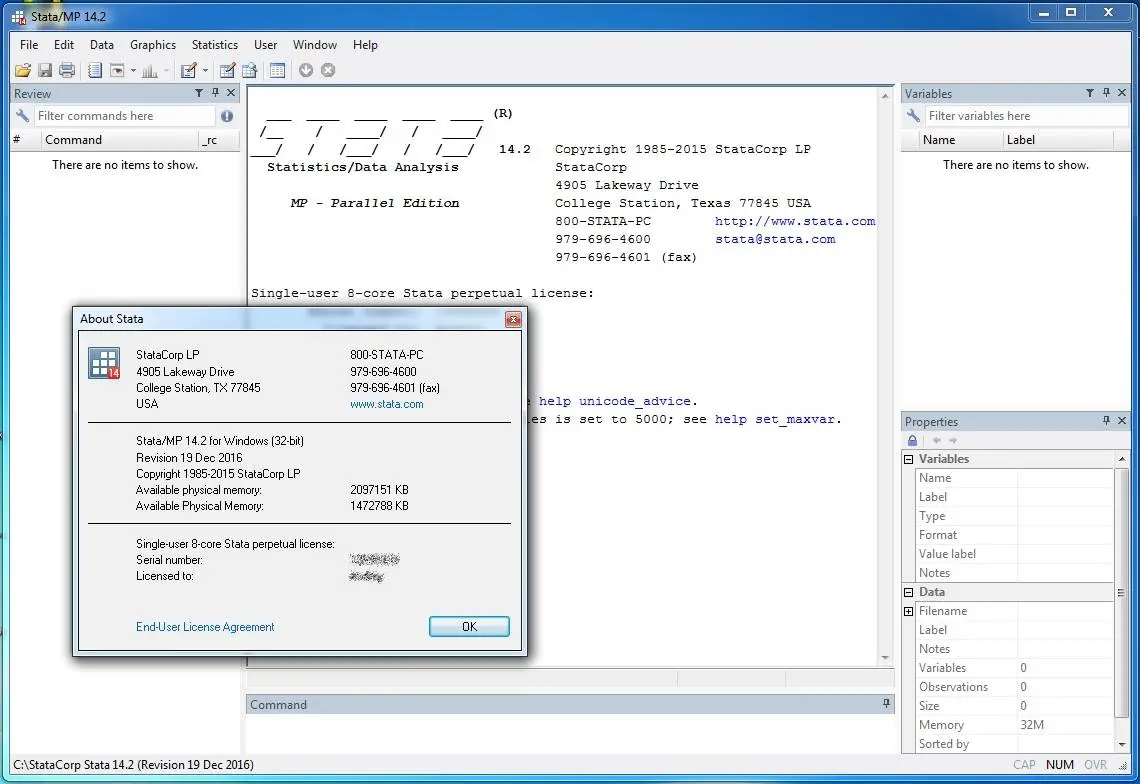Expand the Filename row in Properties

[x=908, y=611]
